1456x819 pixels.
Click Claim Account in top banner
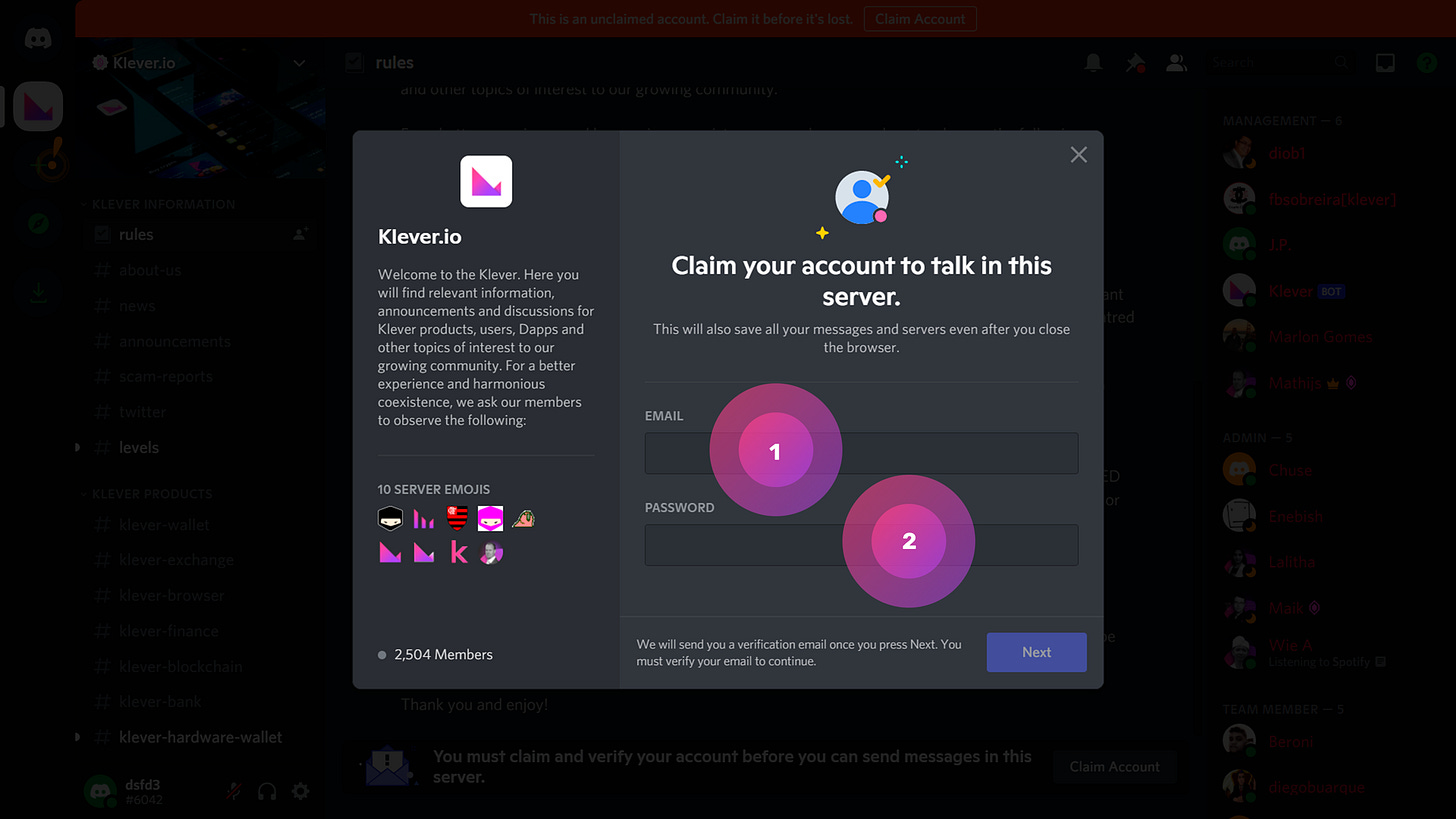(x=920, y=19)
